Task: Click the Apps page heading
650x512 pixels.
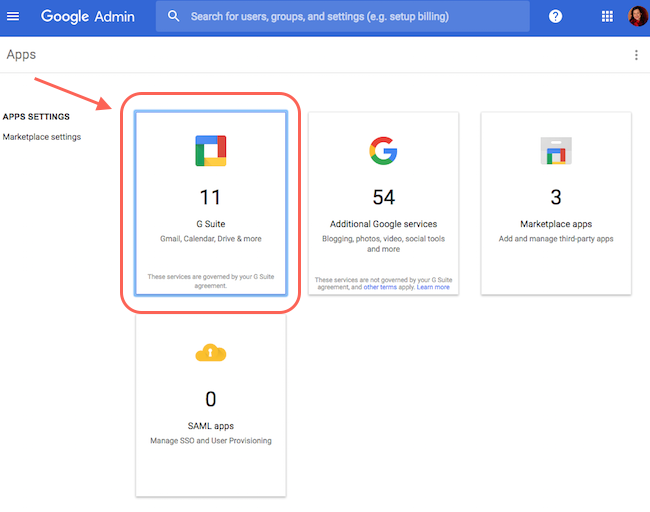Action: pyautogui.click(x=21, y=55)
